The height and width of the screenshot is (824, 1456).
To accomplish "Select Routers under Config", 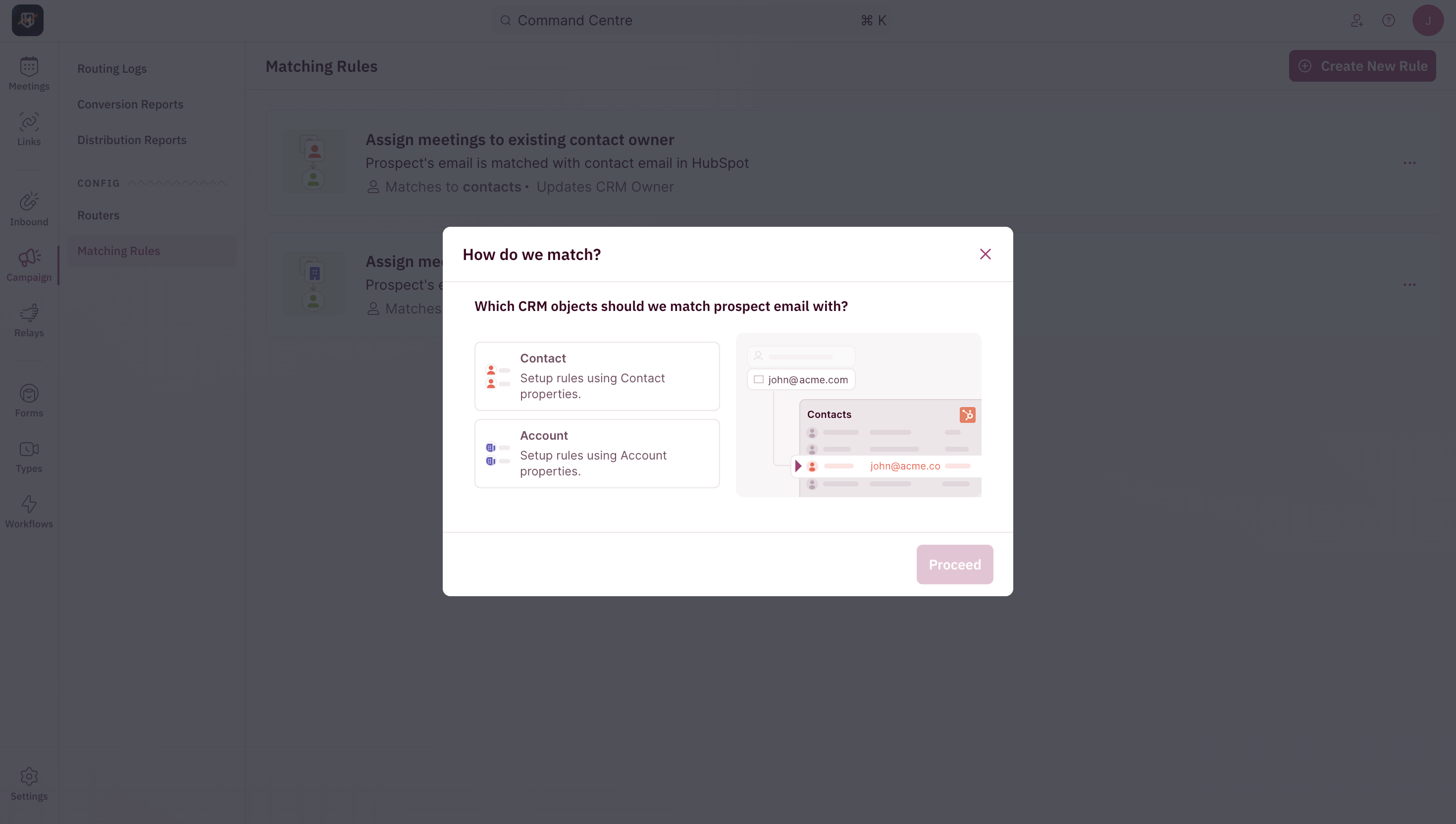I will click(x=99, y=215).
